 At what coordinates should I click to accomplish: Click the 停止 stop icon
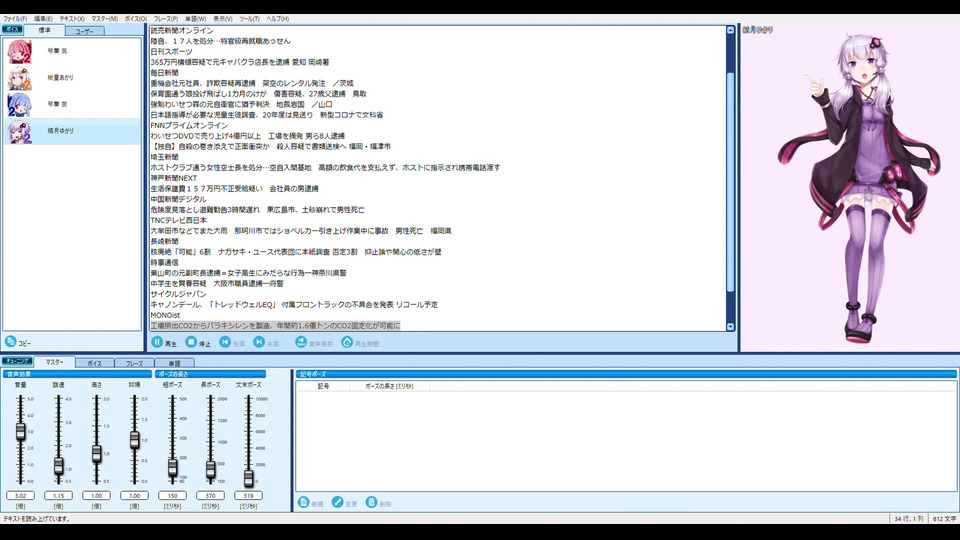(x=191, y=342)
